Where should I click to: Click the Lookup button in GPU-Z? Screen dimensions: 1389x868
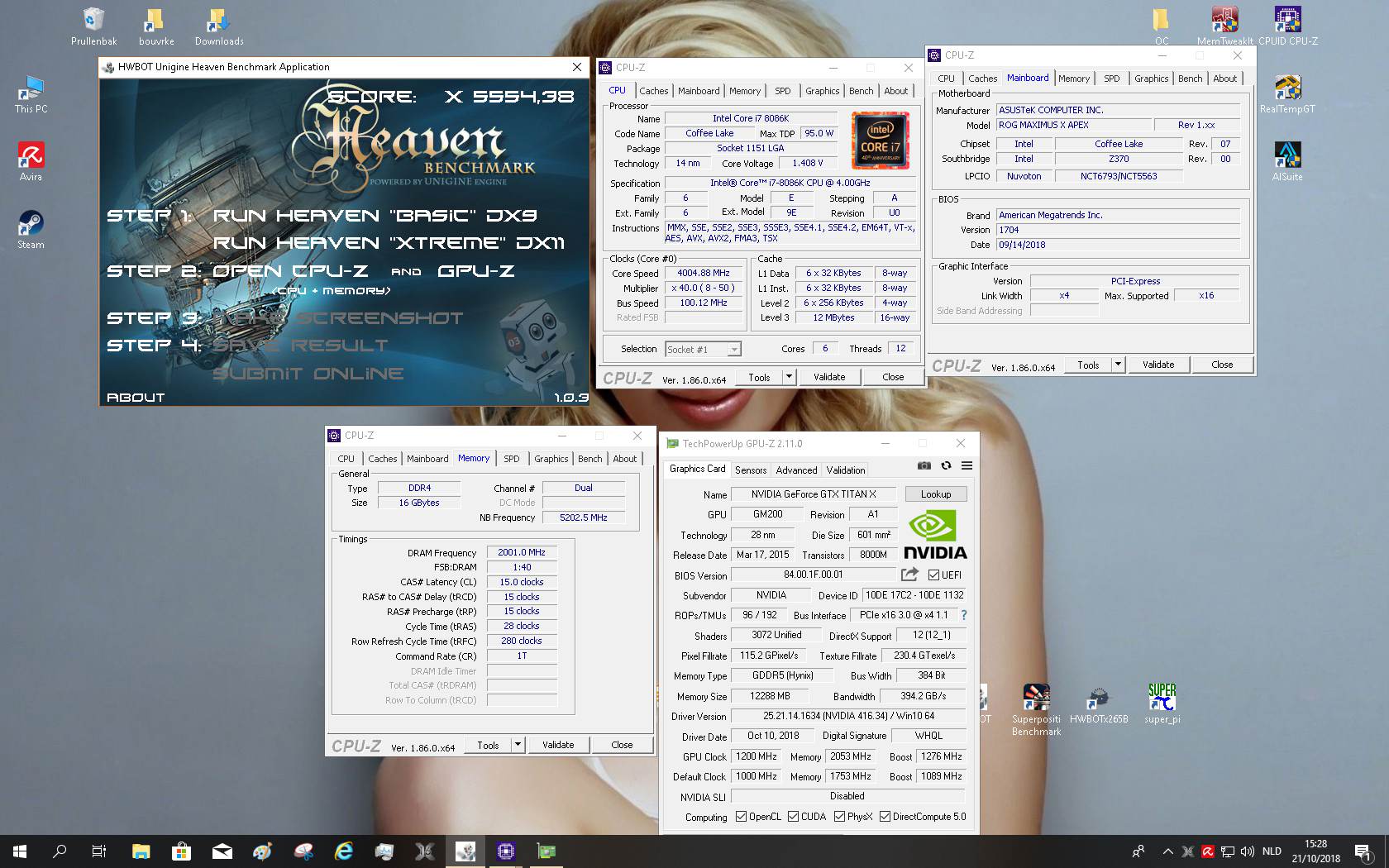coord(936,494)
